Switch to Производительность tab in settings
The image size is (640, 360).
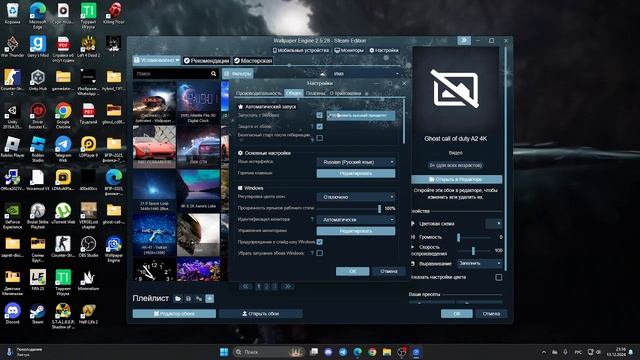[x=259, y=93]
